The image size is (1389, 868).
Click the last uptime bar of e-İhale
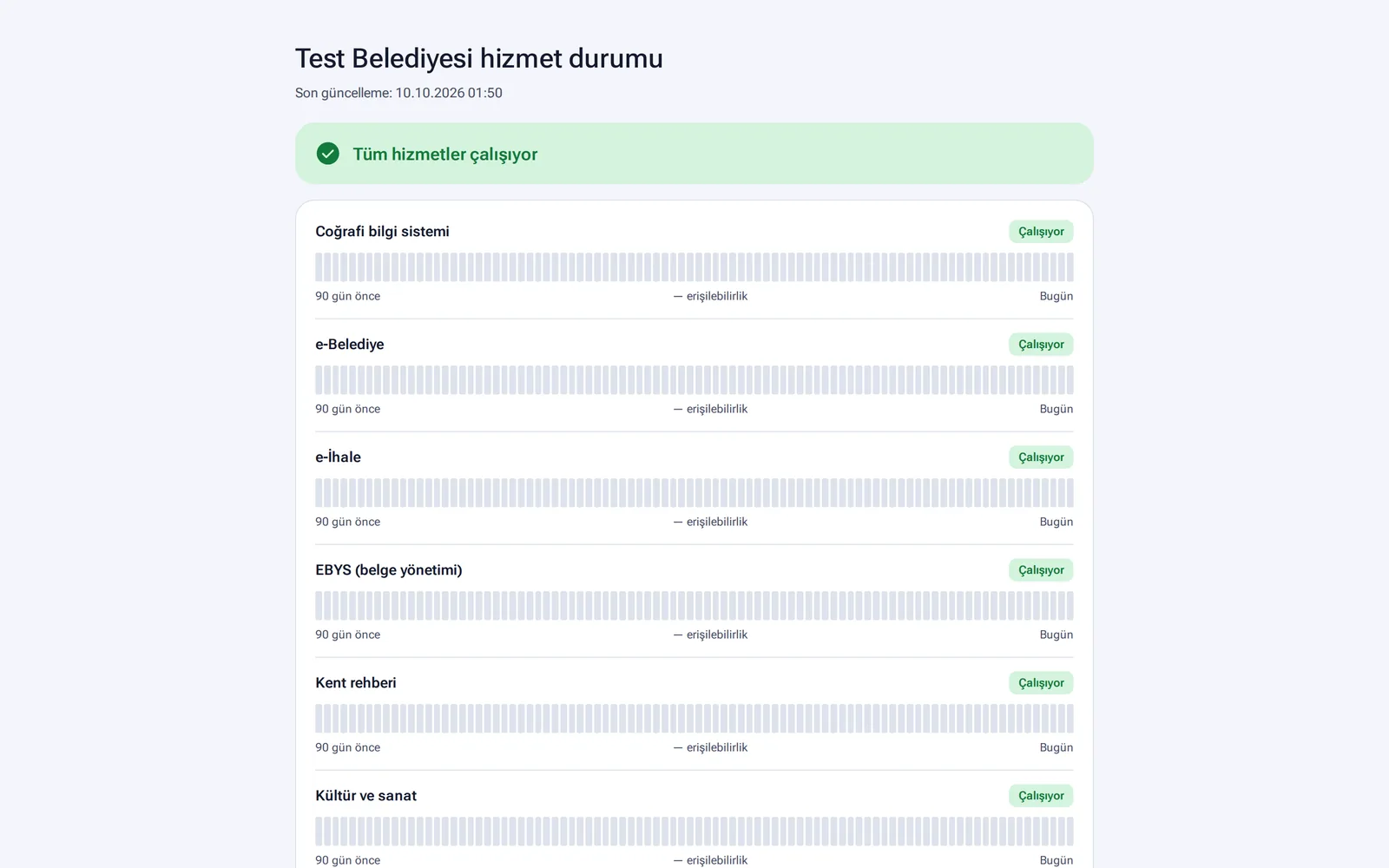1070,493
